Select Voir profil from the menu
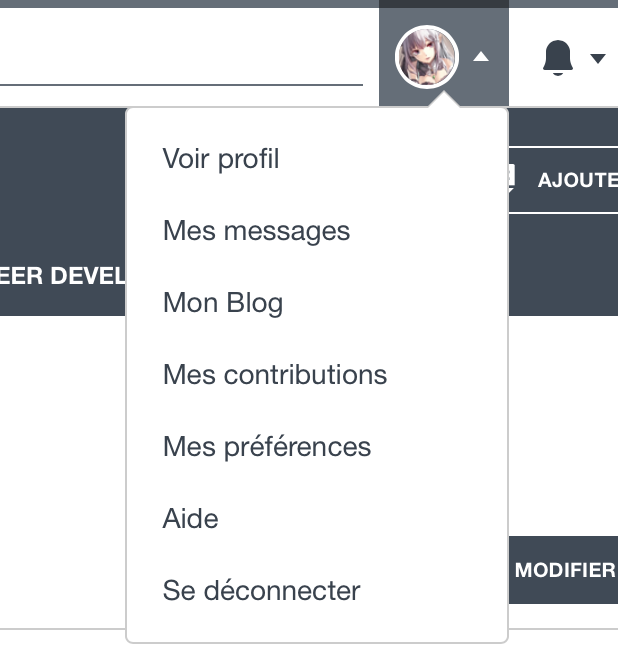This screenshot has width=618, height=660. [221, 159]
